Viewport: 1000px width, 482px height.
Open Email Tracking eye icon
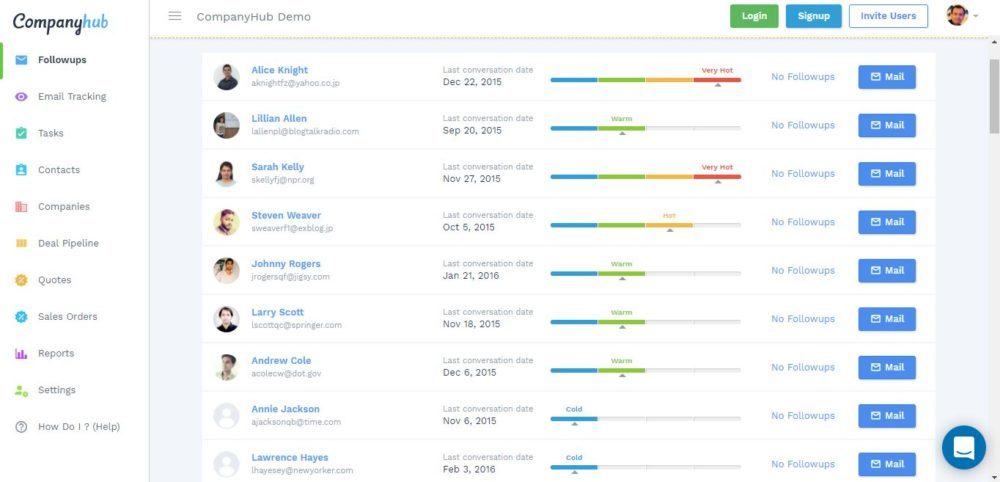[x=21, y=97]
